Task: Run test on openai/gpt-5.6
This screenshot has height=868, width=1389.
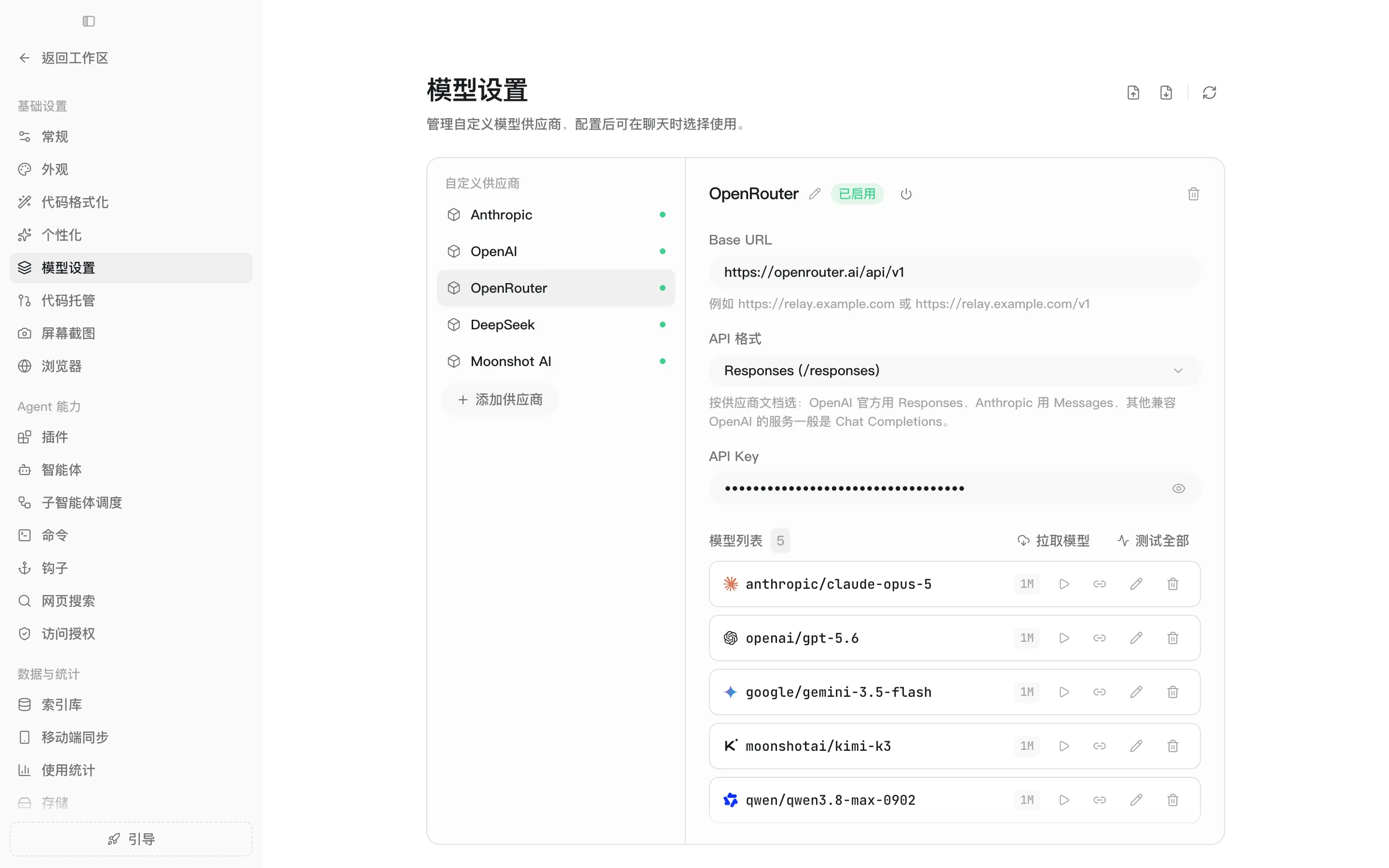Action: pos(1064,638)
